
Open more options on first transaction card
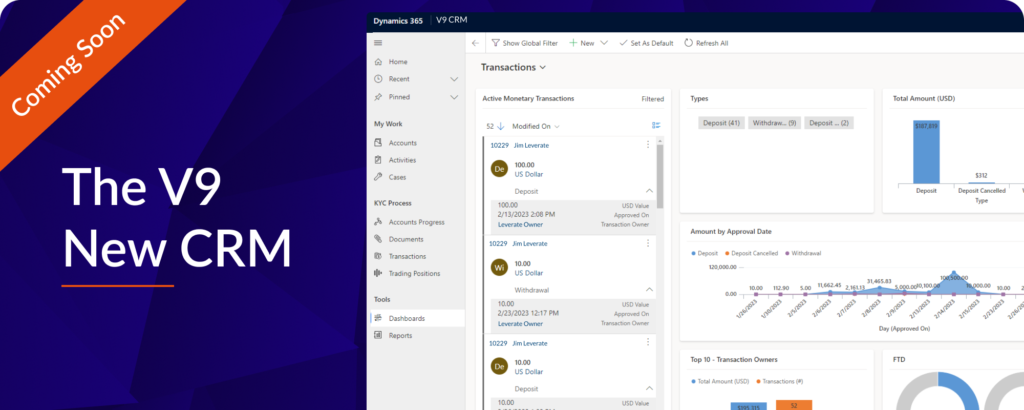648,145
